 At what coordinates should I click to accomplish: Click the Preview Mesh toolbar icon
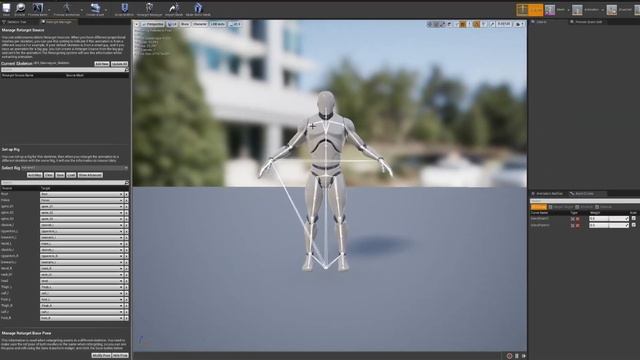[38, 8]
